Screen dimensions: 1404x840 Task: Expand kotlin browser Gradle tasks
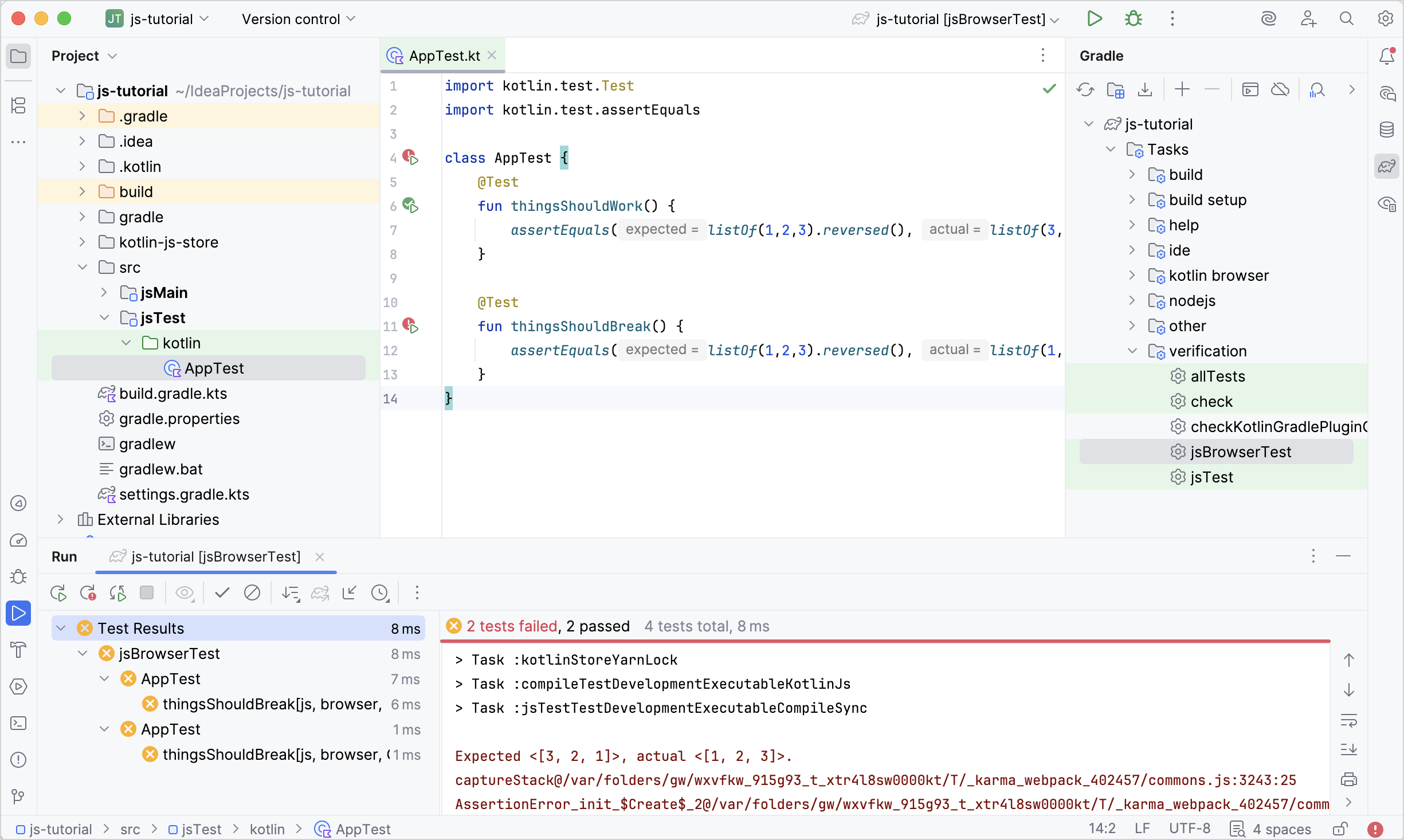(x=1132, y=275)
